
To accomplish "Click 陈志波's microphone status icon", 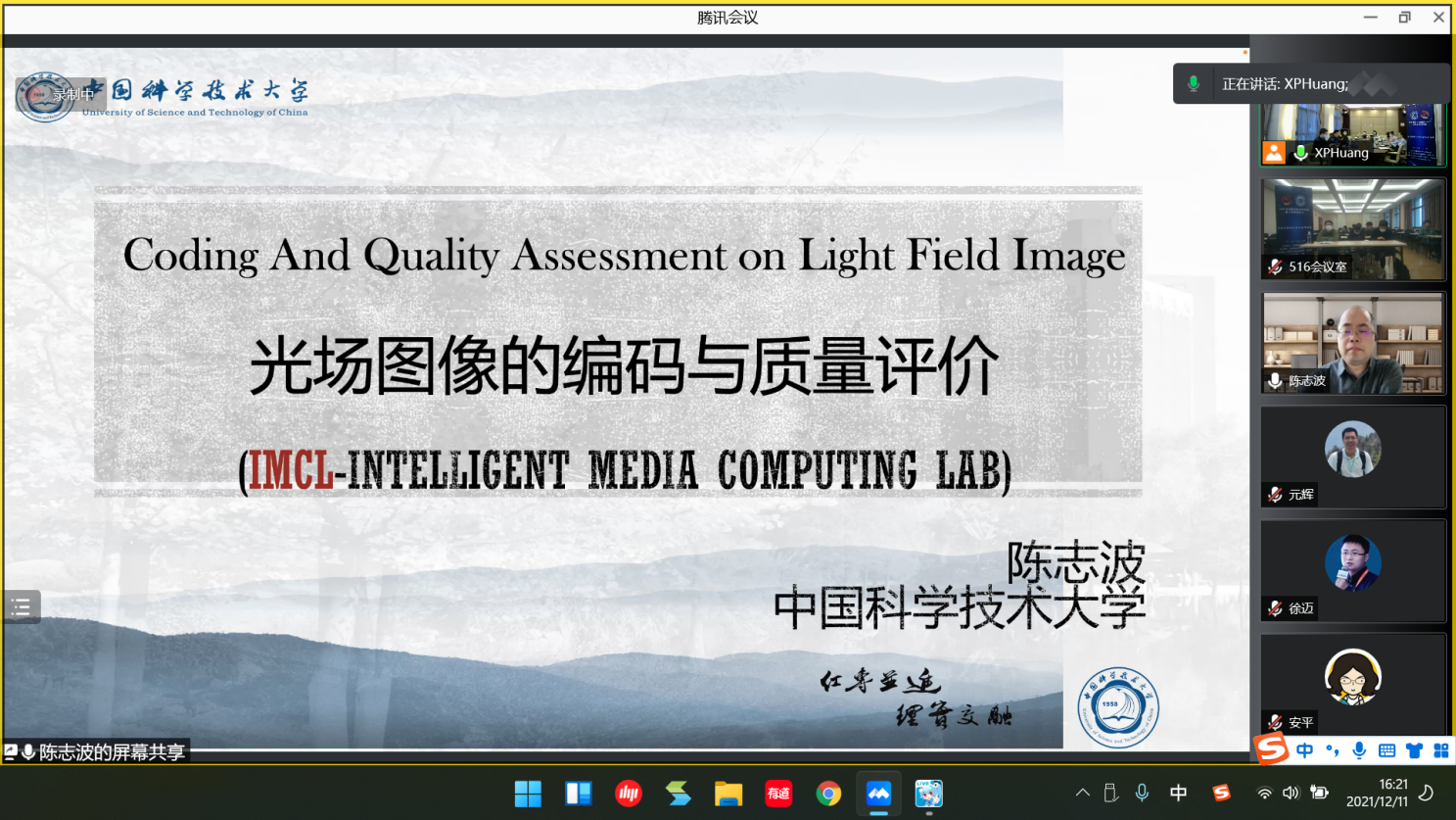I will (x=1275, y=381).
